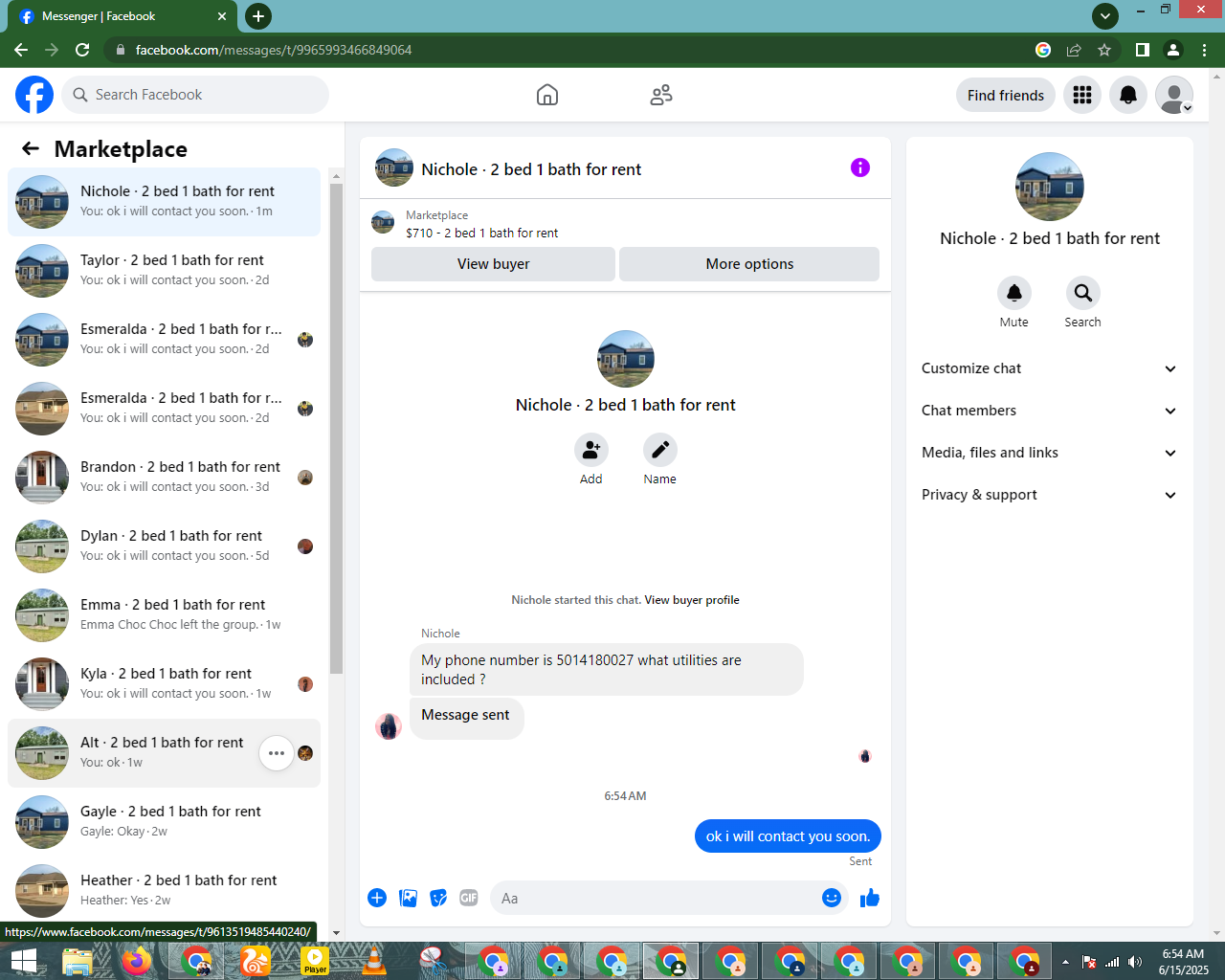The width and height of the screenshot is (1225, 980).
Task: Open more actions plus icon in composer
Action: [x=377, y=898]
